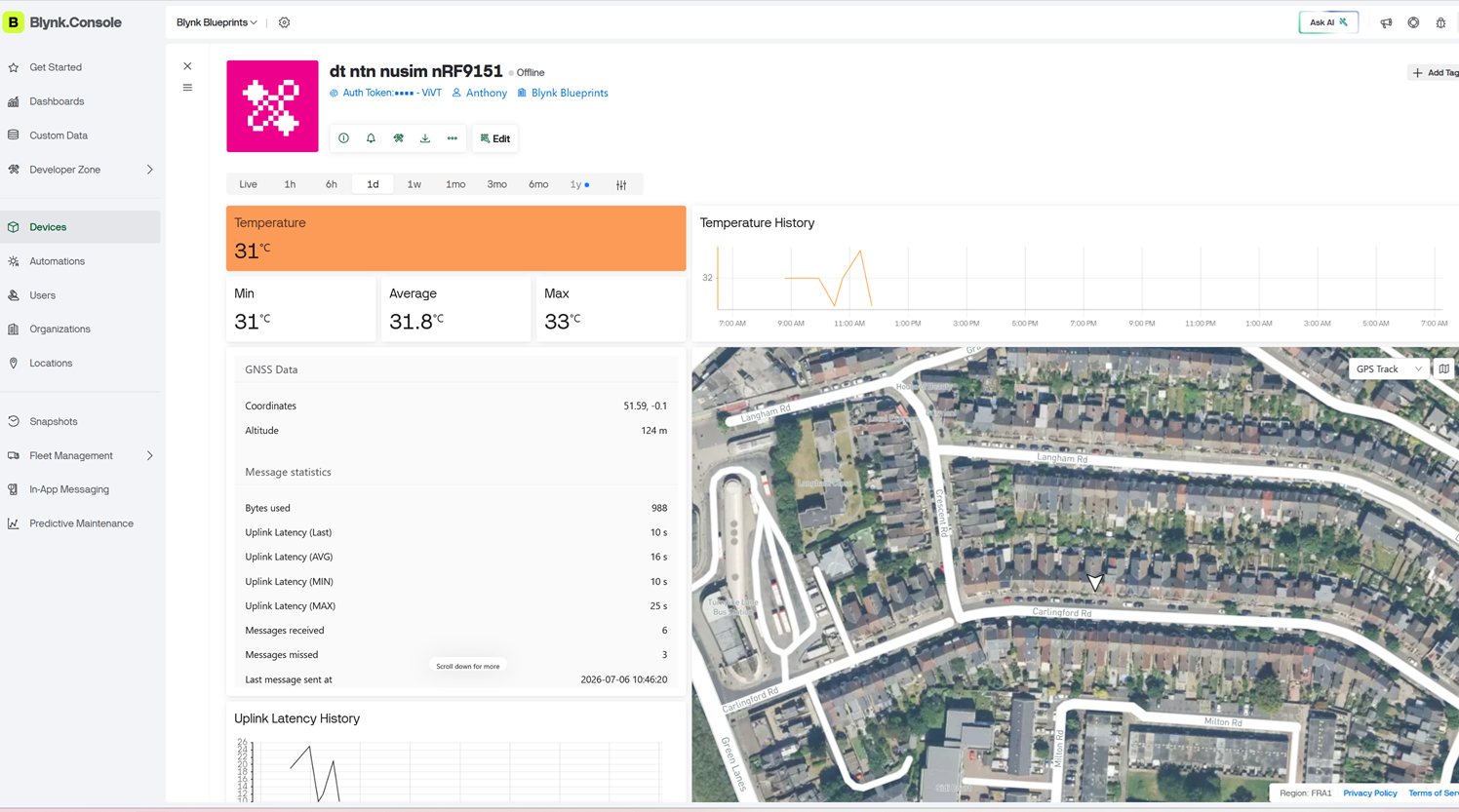Open the Privacy Policy link
The height and width of the screenshot is (812, 1459).
[1369, 793]
